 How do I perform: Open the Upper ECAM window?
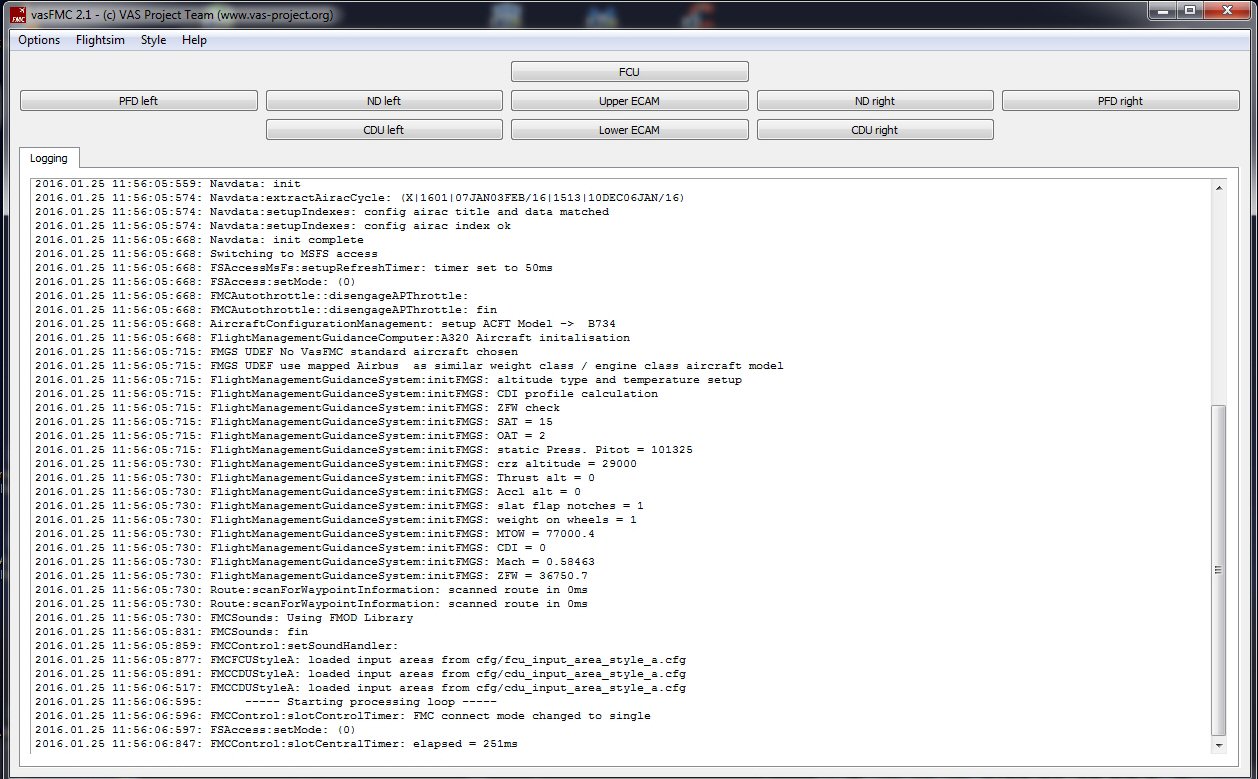coord(629,101)
